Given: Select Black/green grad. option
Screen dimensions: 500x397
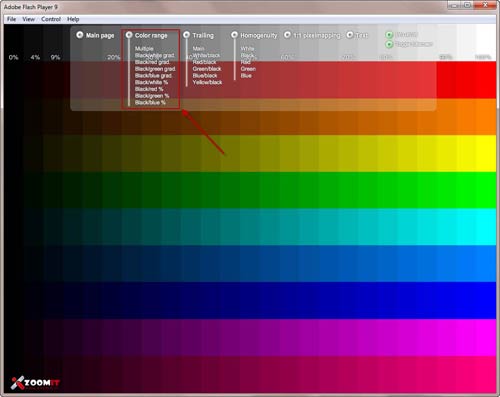Looking at the screenshot, I should coord(155,69).
